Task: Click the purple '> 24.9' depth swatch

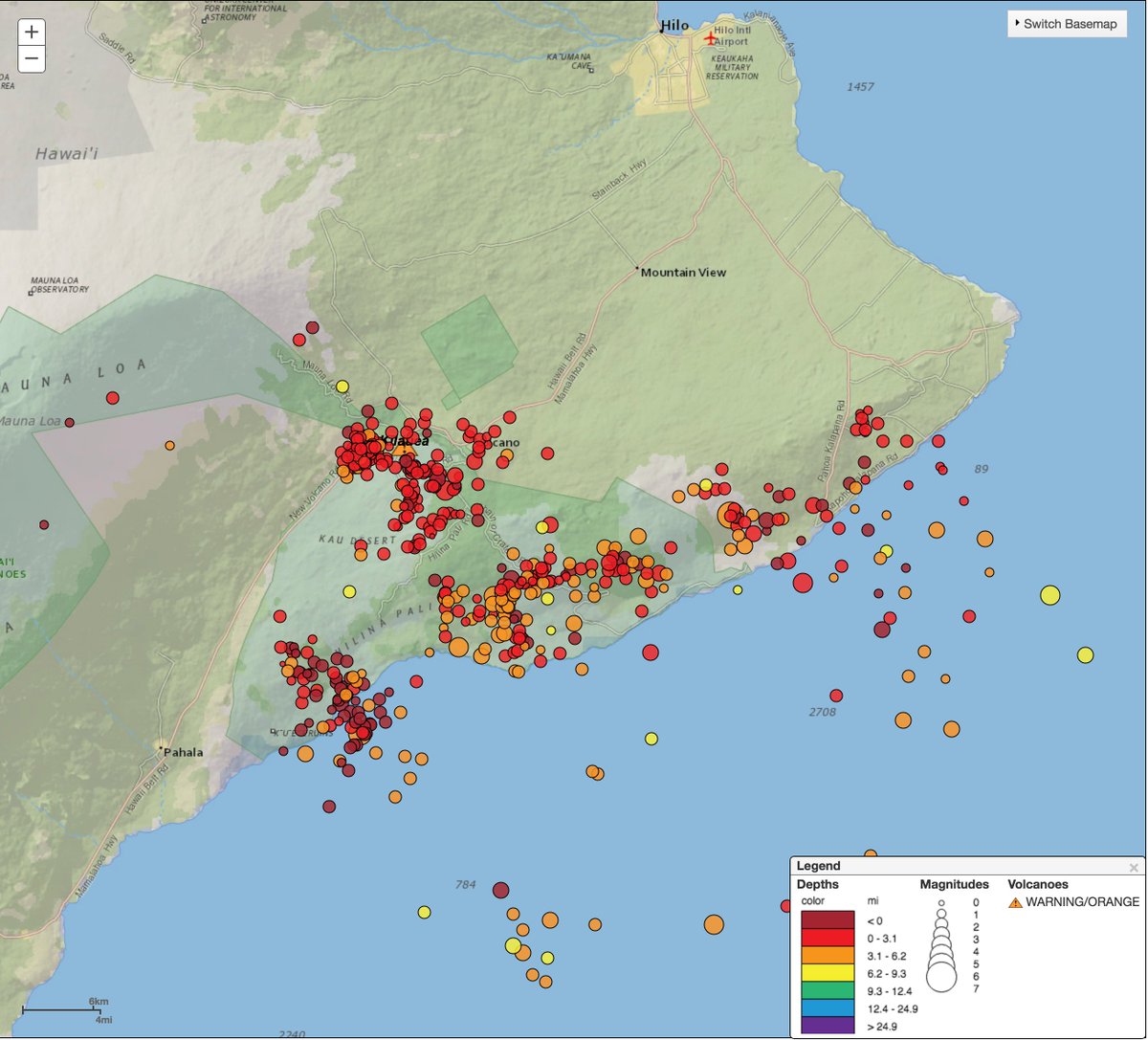Action: click(827, 1027)
